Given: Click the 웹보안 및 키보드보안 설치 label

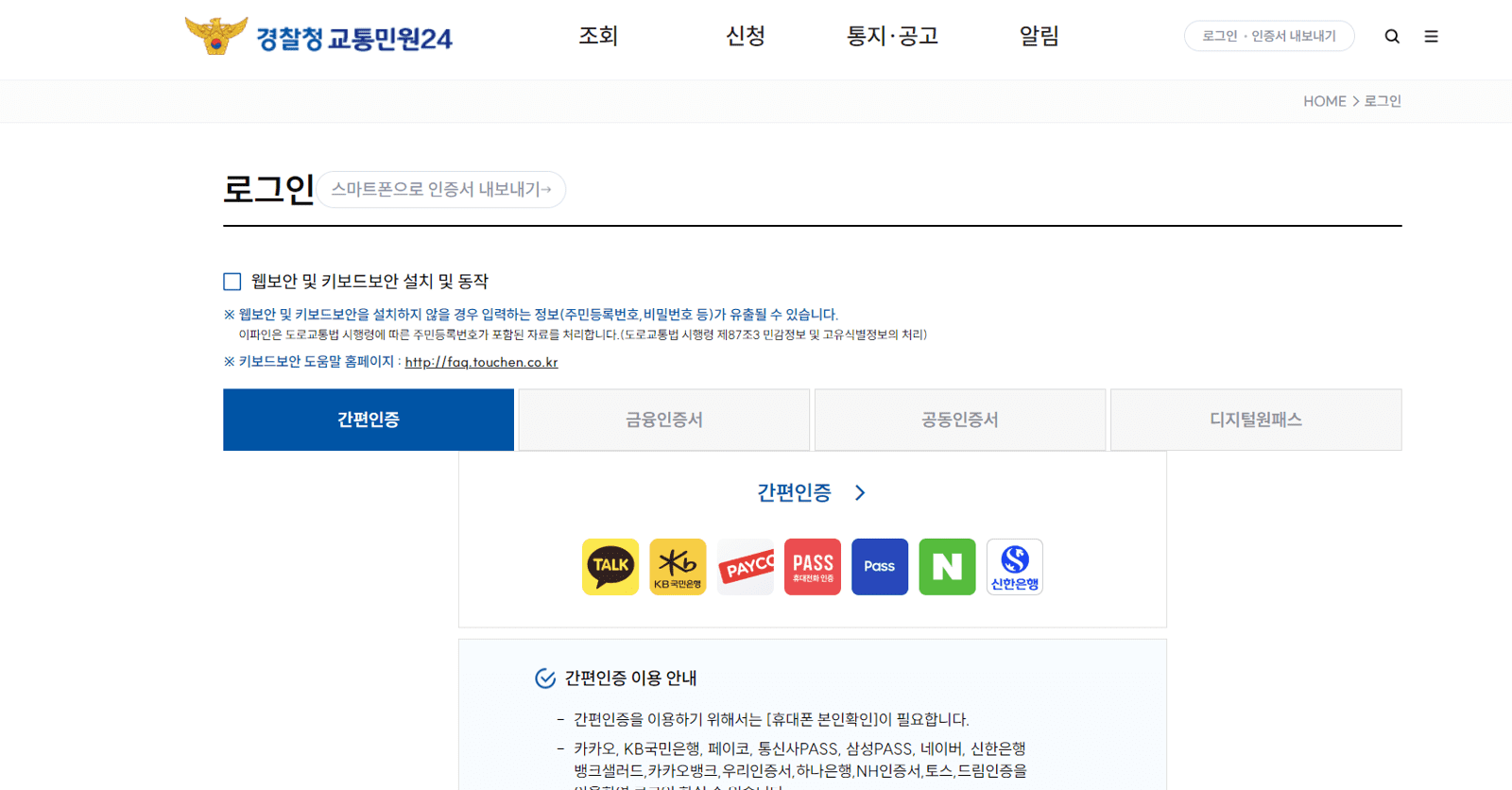Looking at the screenshot, I should click(x=369, y=282).
